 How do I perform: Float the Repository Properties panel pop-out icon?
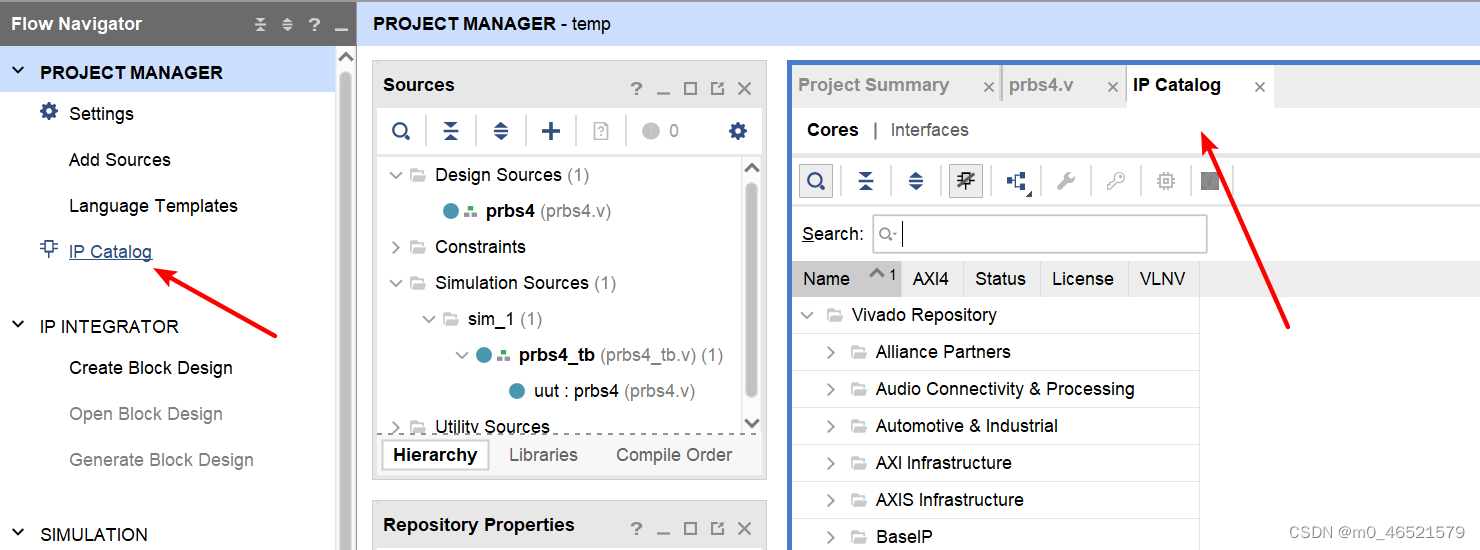pyautogui.click(x=717, y=529)
